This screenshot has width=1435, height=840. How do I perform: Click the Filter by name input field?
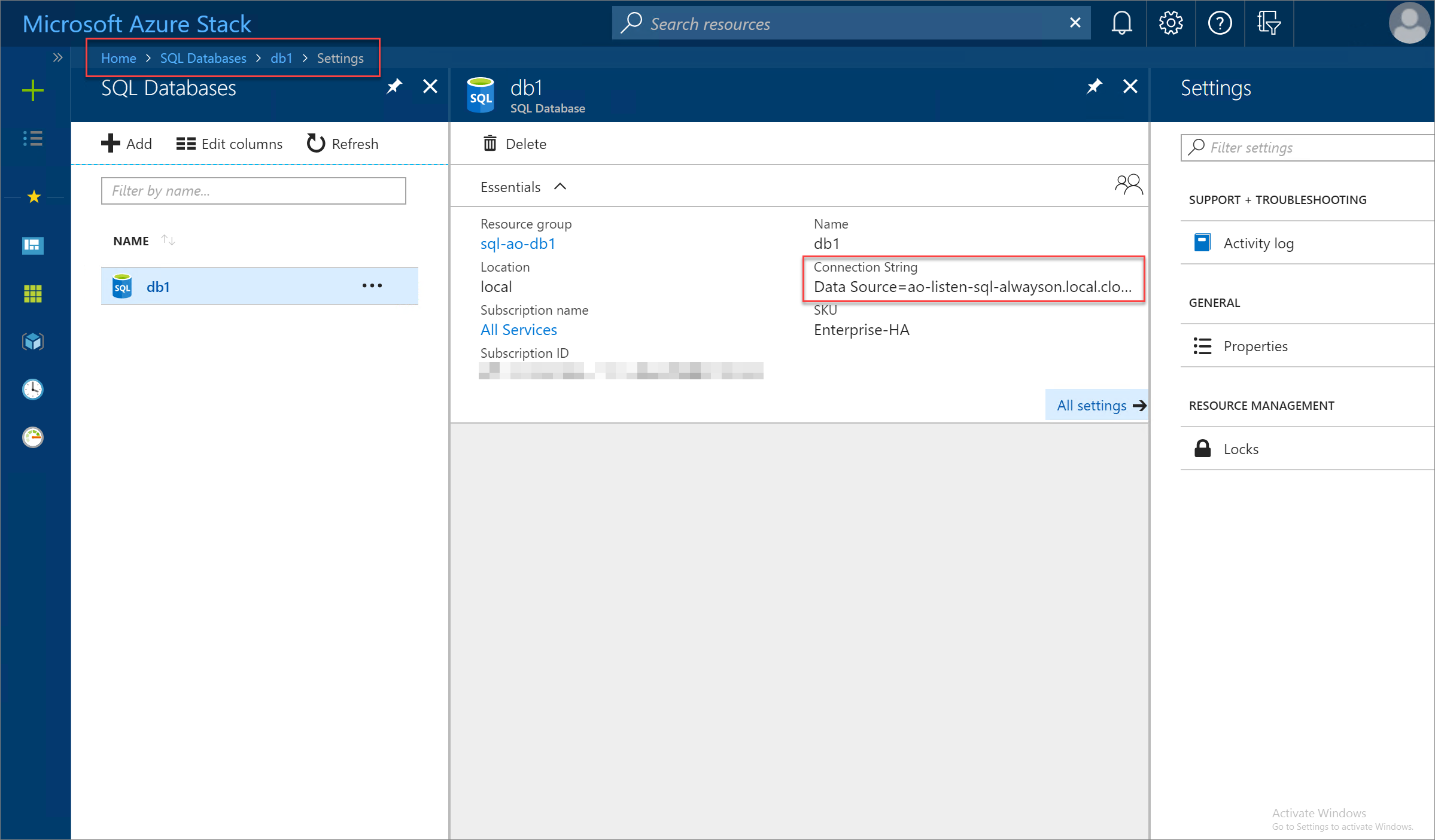[253, 190]
